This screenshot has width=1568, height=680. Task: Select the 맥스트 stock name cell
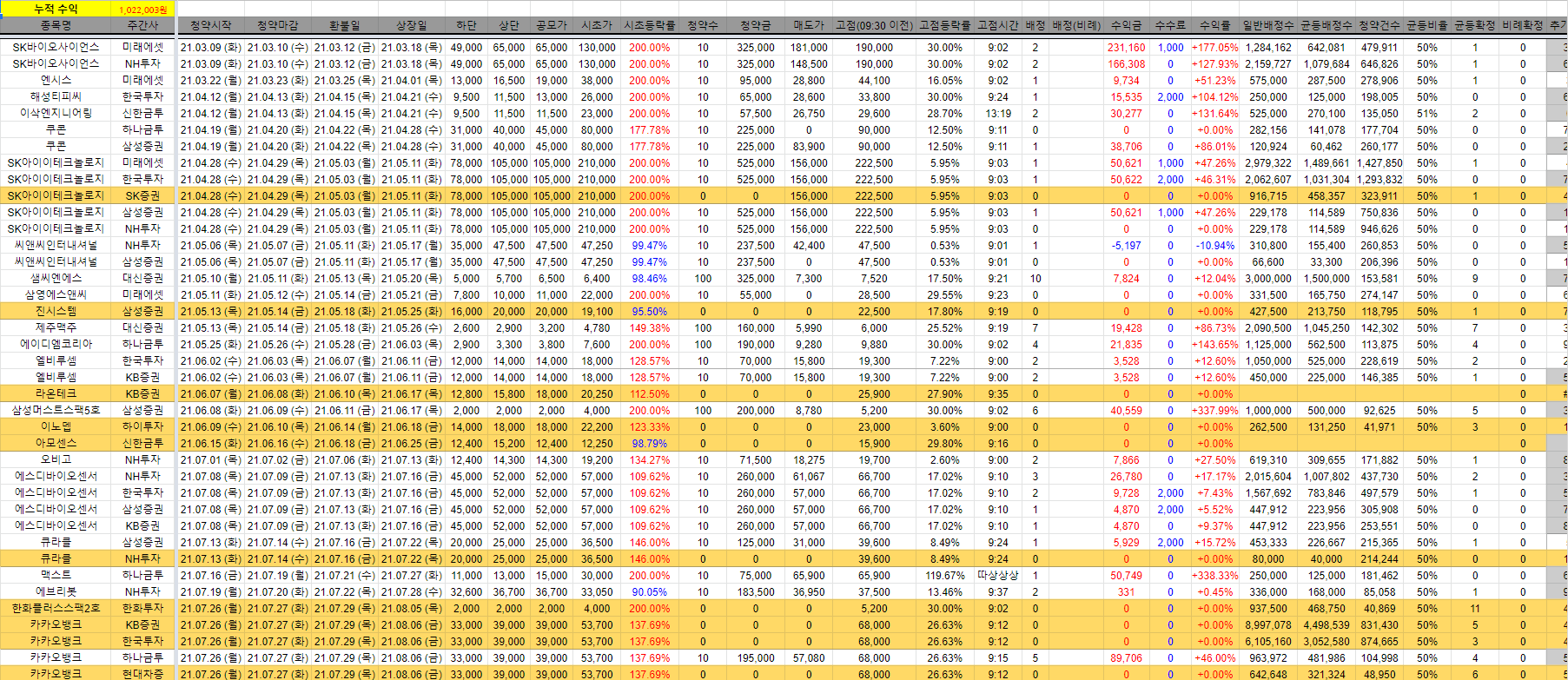[56, 575]
